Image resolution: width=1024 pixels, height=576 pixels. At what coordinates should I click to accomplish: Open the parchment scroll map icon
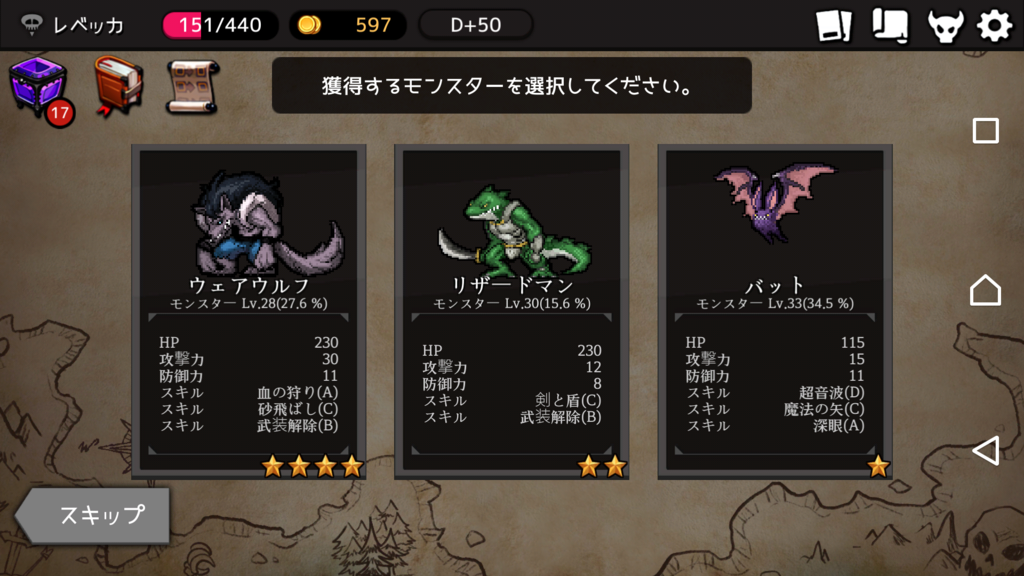193,87
